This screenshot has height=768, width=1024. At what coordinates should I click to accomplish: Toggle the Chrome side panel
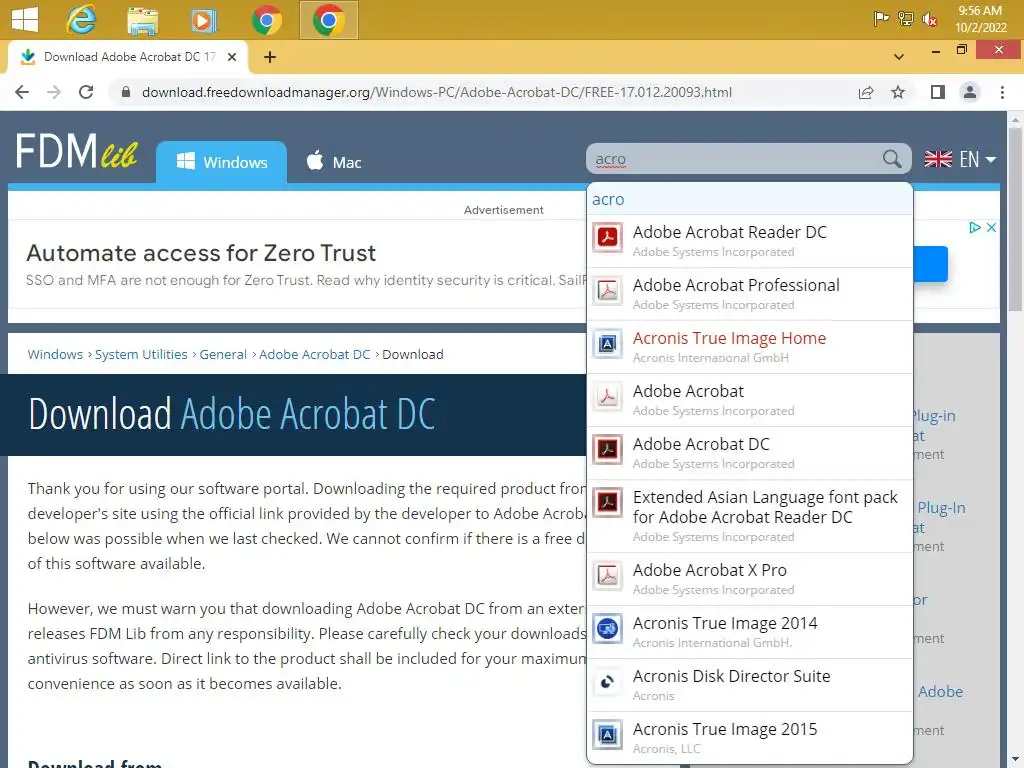938,92
